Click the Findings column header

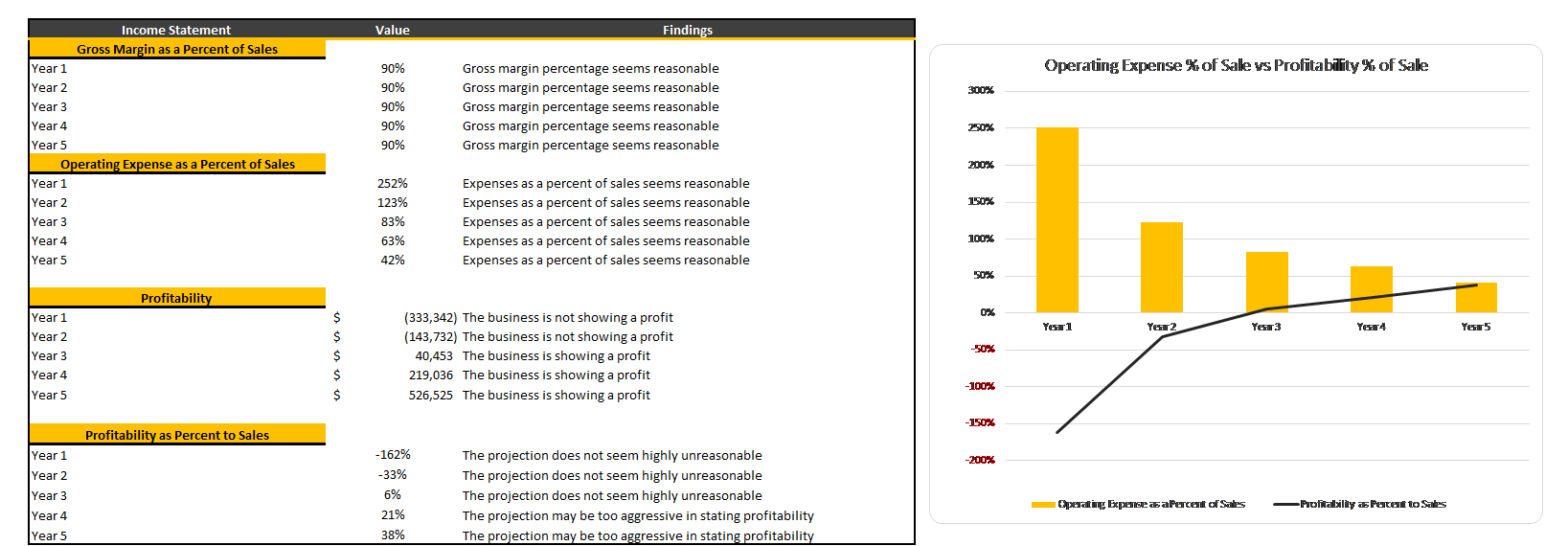pos(688,30)
